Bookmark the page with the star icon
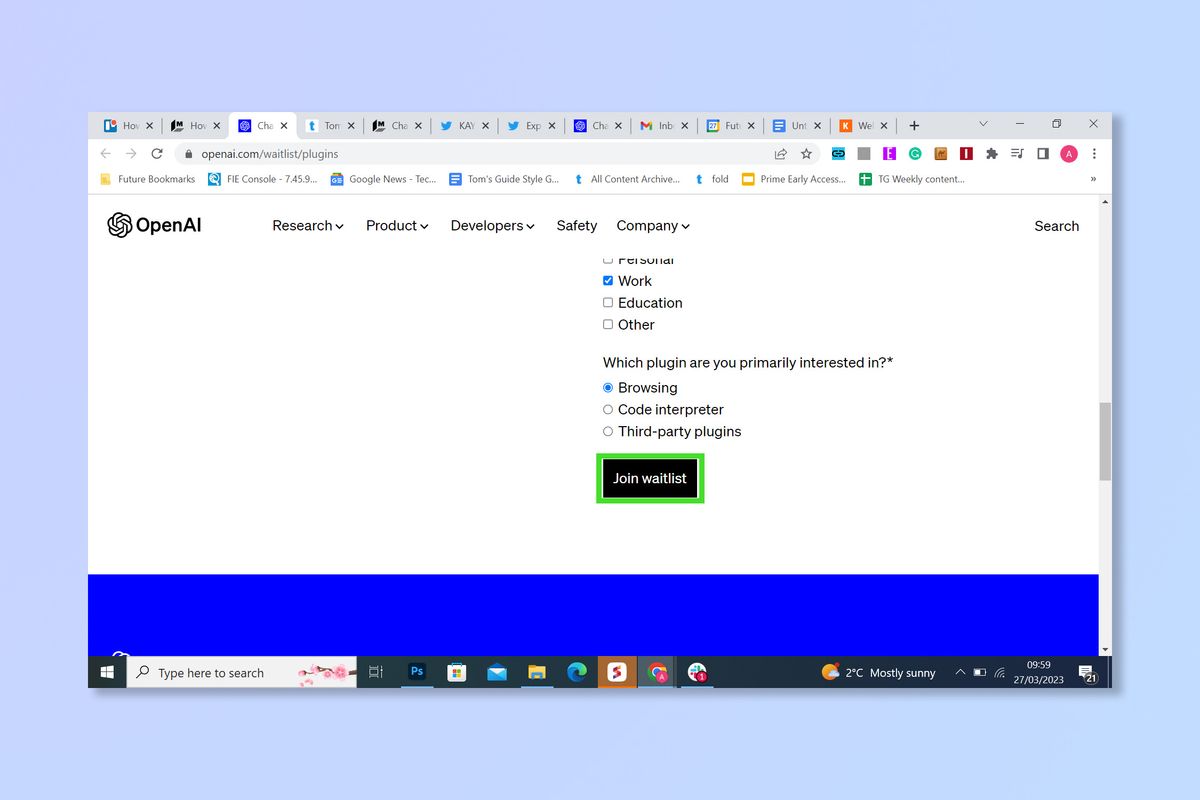 click(x=807, y=154)
